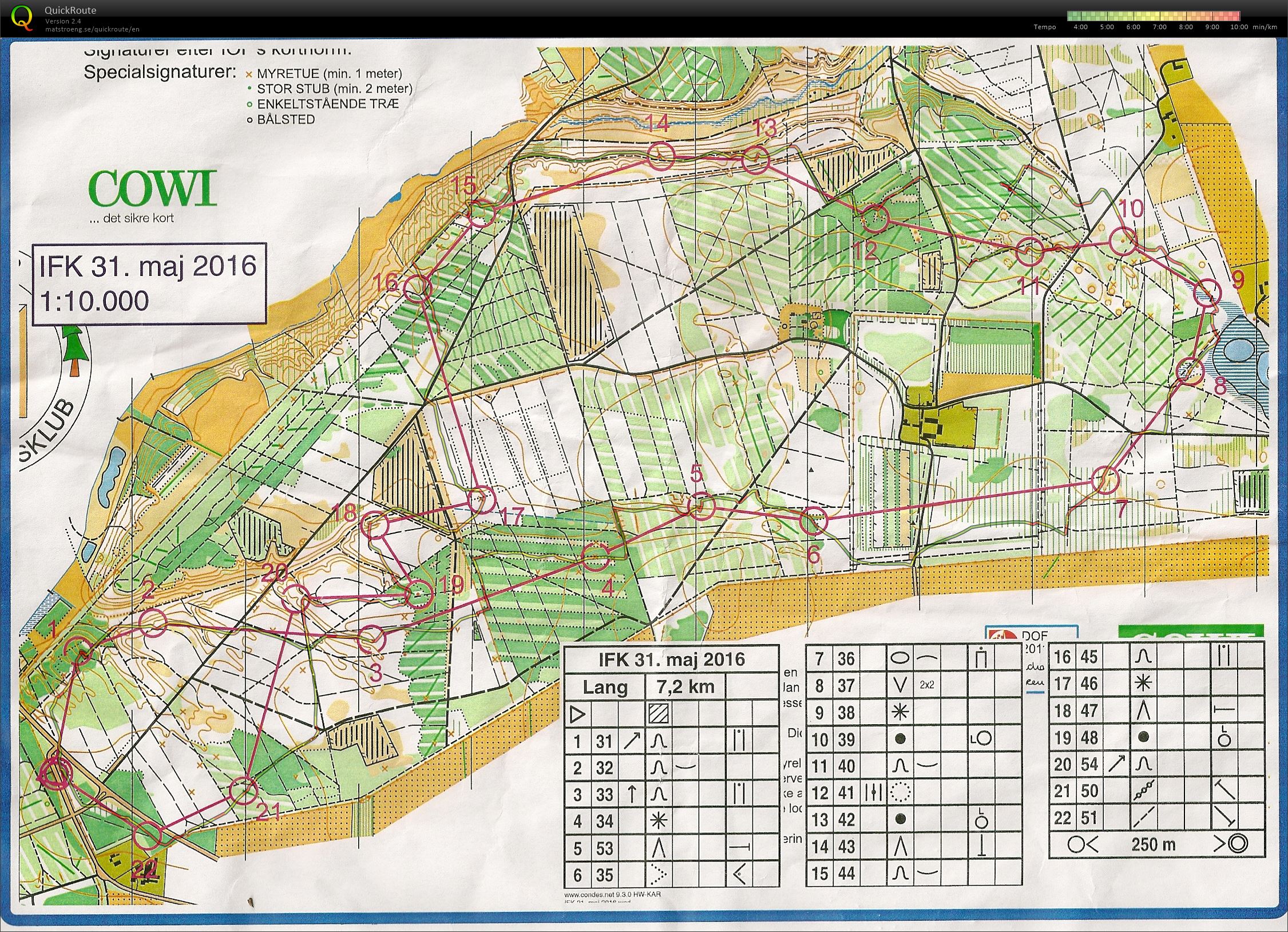Click control code 31 in the description table
Image resolution: width=1288 pixels, height=932 pixels.
pos(604,741)
